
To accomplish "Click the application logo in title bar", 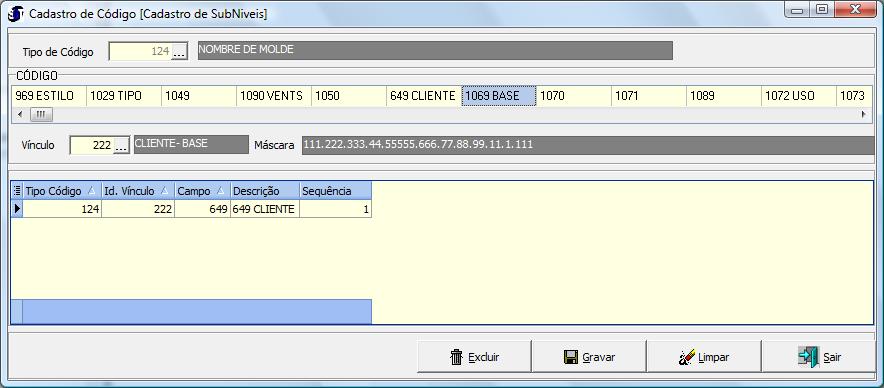I will 16,14.
